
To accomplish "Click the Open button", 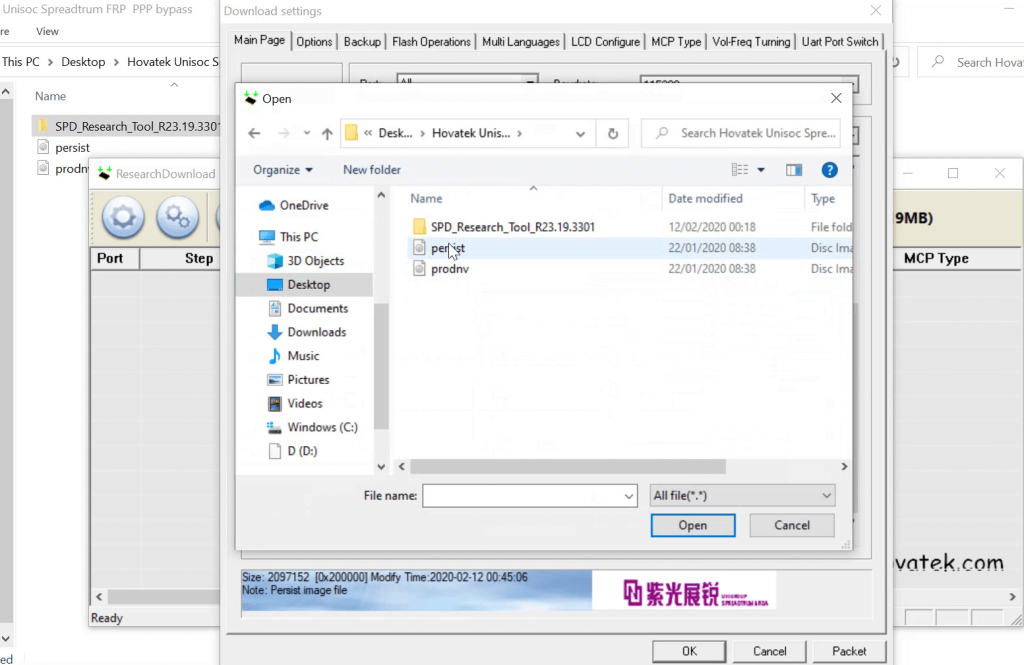I will pyautogui.click(x=692, y=525).
